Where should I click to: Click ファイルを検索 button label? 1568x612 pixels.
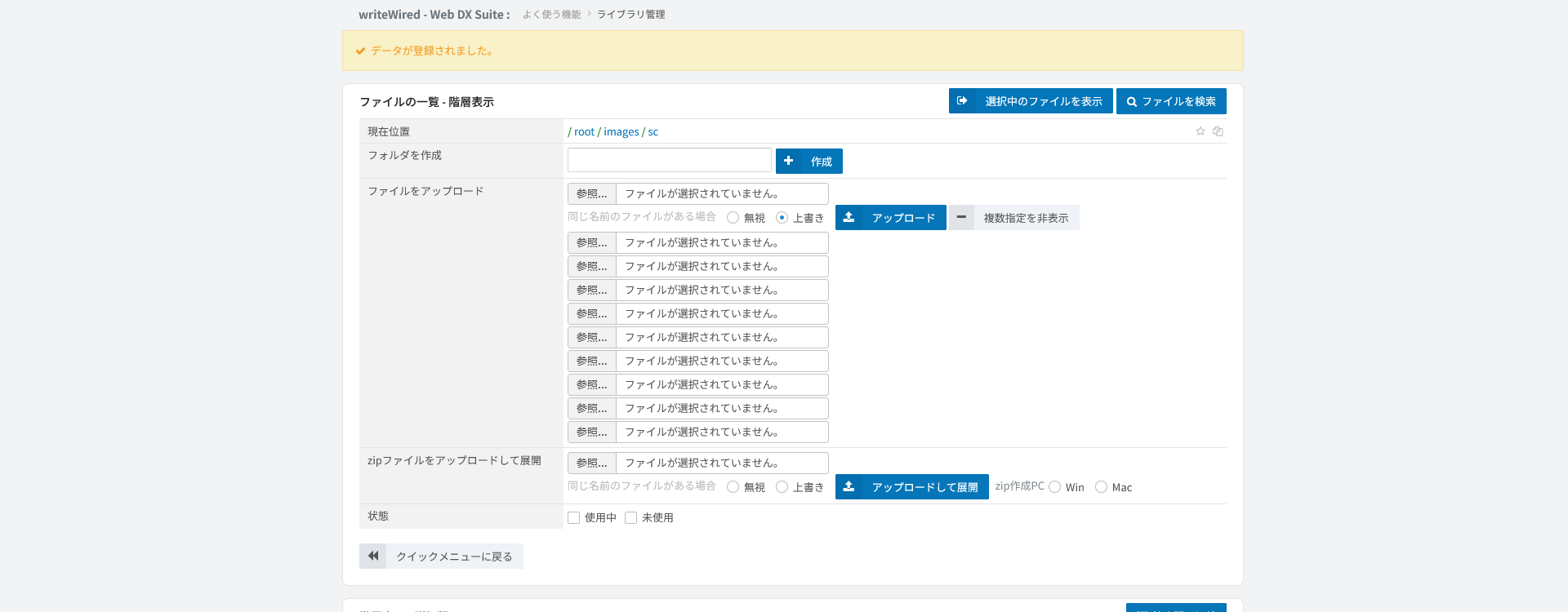pyautogui.click(x=1178, y=101)
